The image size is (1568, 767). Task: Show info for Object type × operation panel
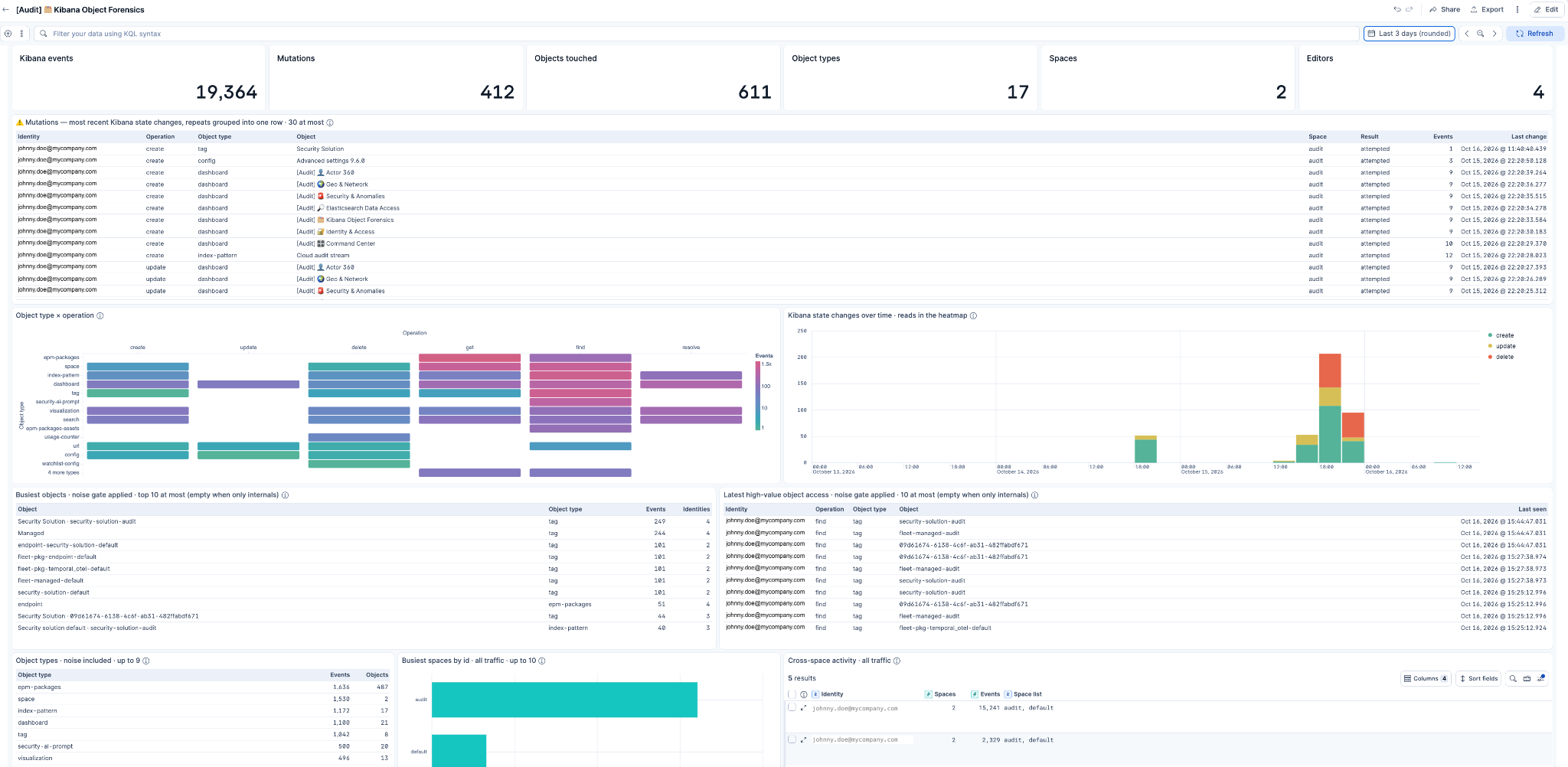[100, 315]
